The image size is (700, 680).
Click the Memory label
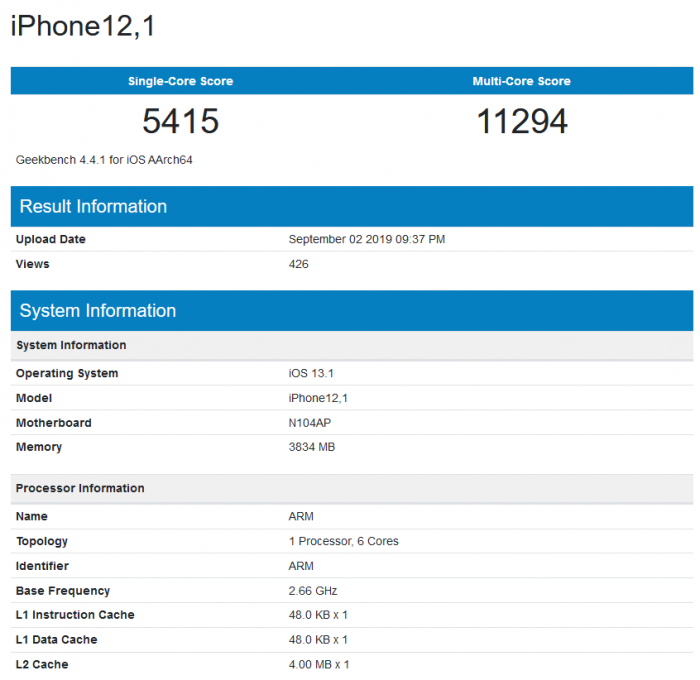coord(39,447)
